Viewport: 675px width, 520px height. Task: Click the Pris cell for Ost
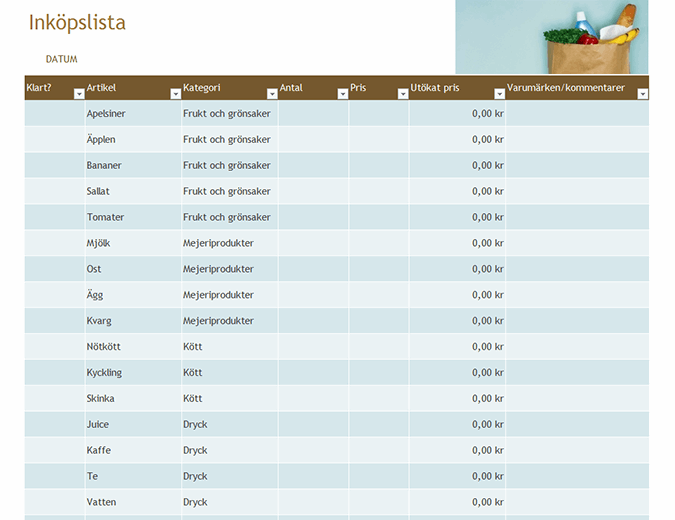point(378,269)
